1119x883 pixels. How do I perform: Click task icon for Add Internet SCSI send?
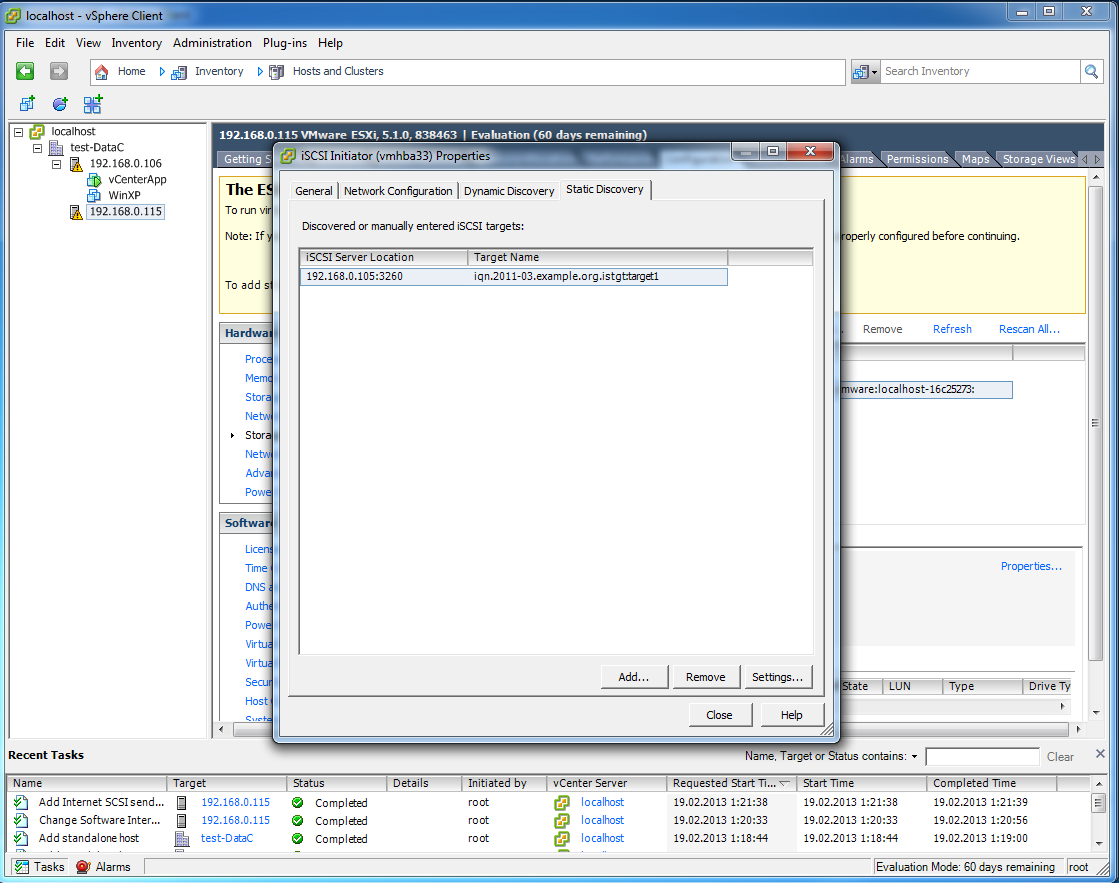tap(21, 802)
